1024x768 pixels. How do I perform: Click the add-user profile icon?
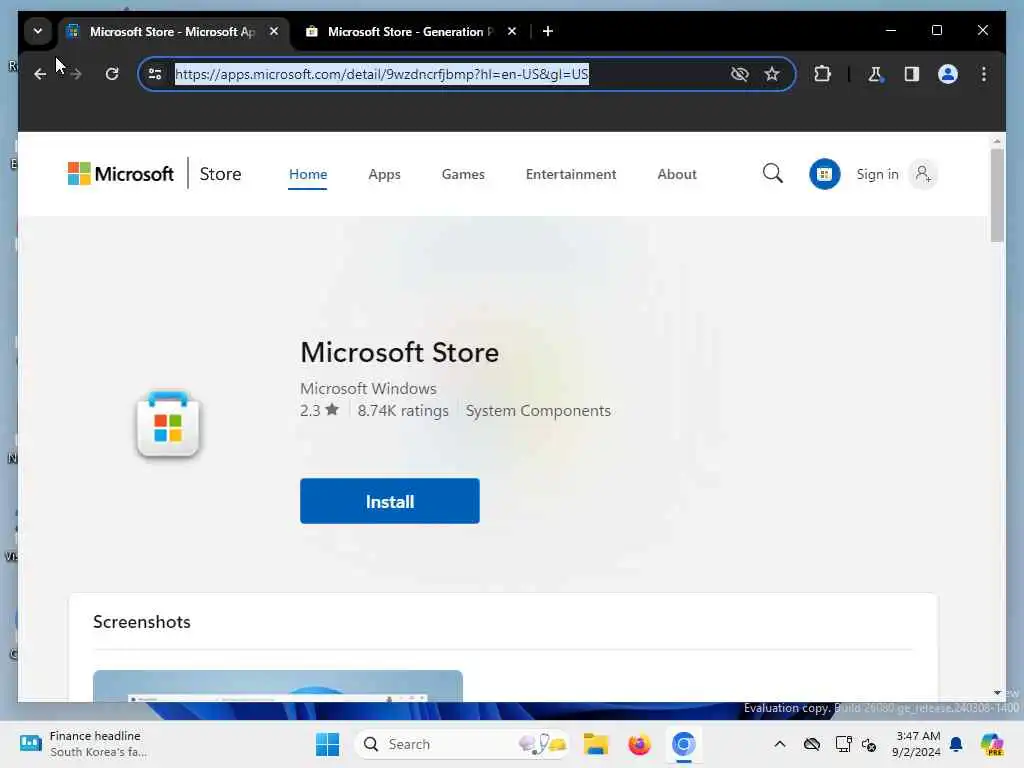point(923,174)
